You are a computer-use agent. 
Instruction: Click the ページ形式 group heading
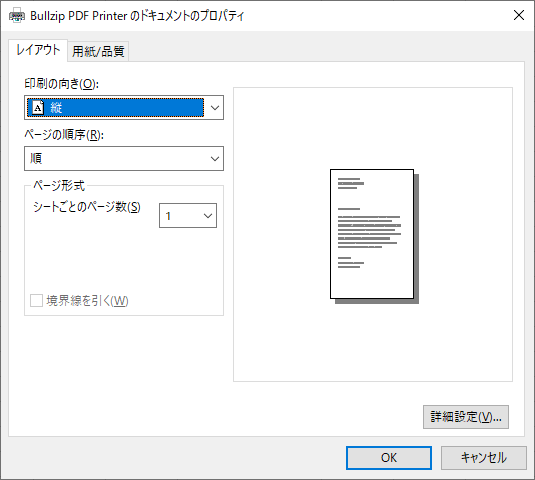pos(59,186)
